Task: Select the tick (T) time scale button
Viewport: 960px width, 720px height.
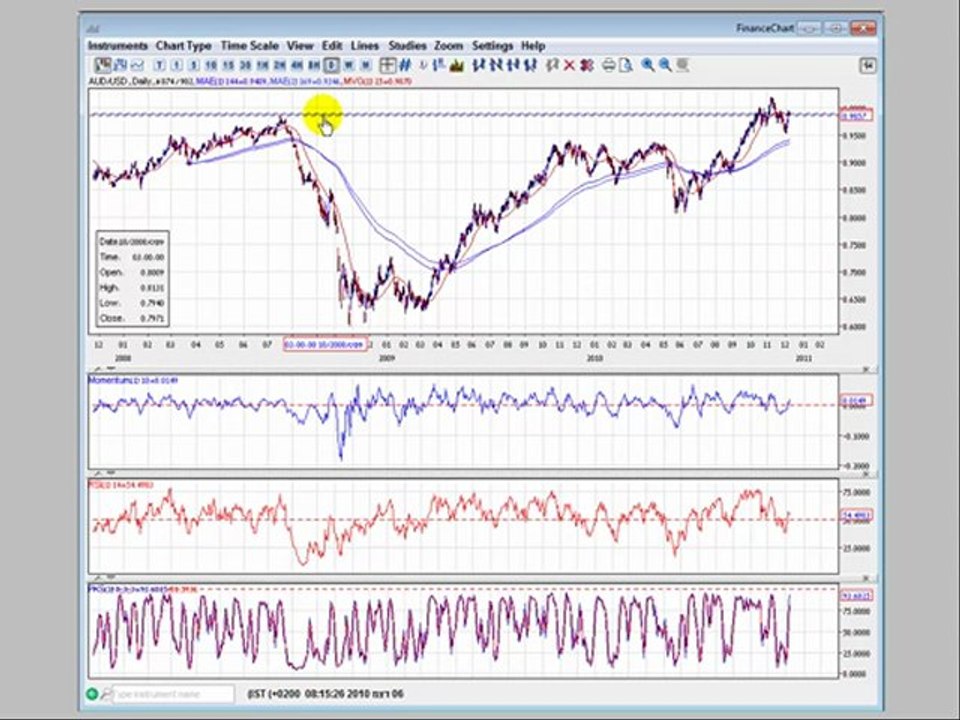Action: [x=160, y=65]
